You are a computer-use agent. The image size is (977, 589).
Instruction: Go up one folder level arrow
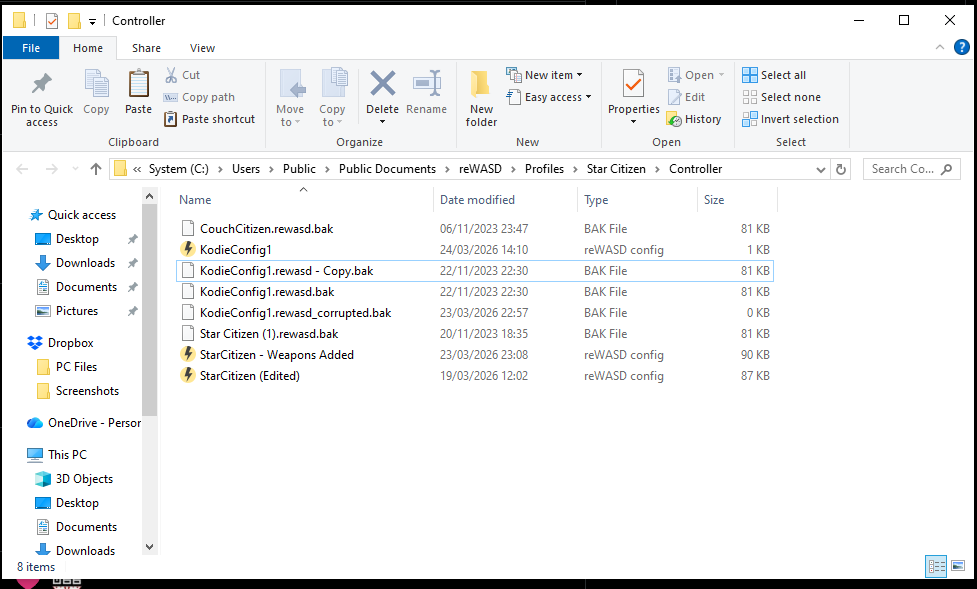(95, 169)
